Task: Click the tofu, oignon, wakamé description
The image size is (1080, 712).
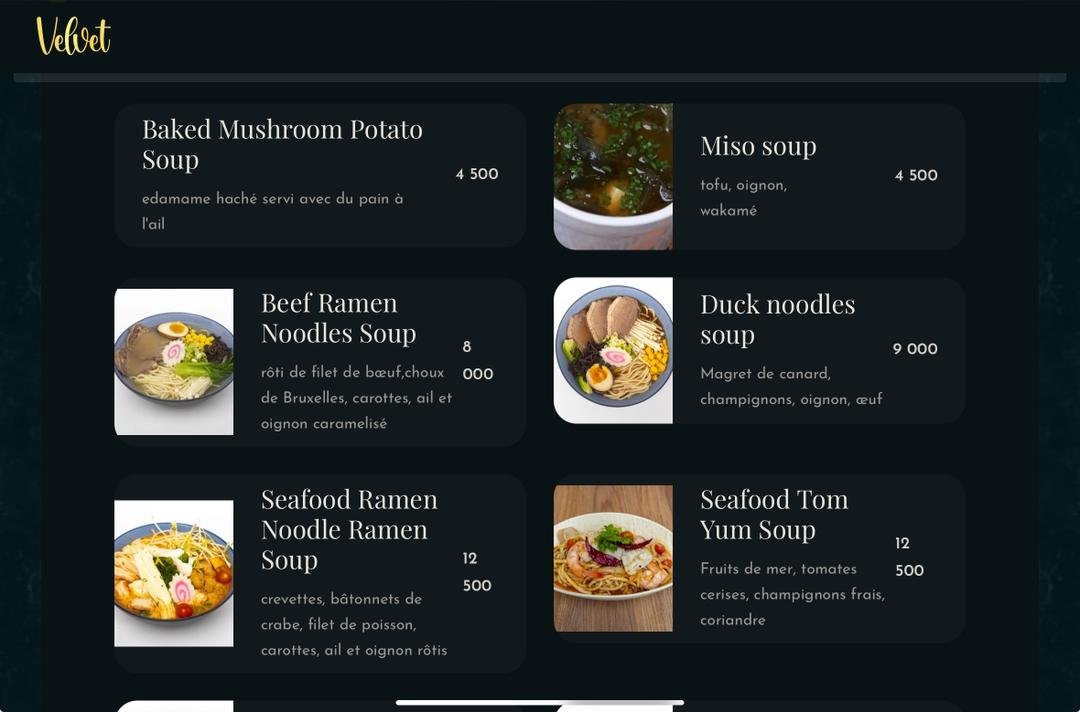Action: click(x=743, y=198)
